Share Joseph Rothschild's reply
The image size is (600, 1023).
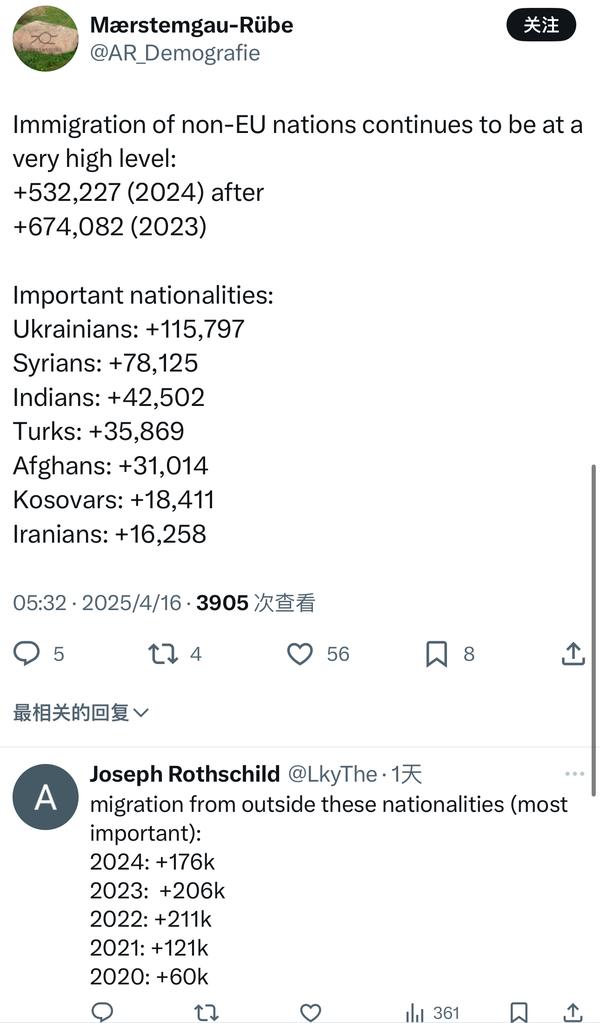pos(573,1012)
